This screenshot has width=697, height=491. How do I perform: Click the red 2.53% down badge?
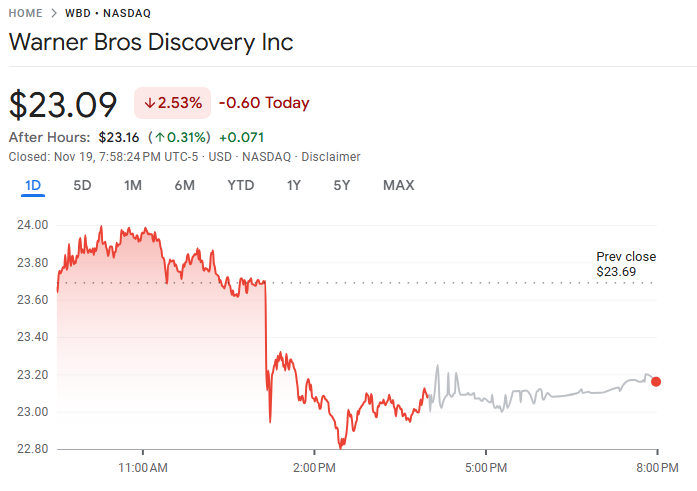click(172, 103)
